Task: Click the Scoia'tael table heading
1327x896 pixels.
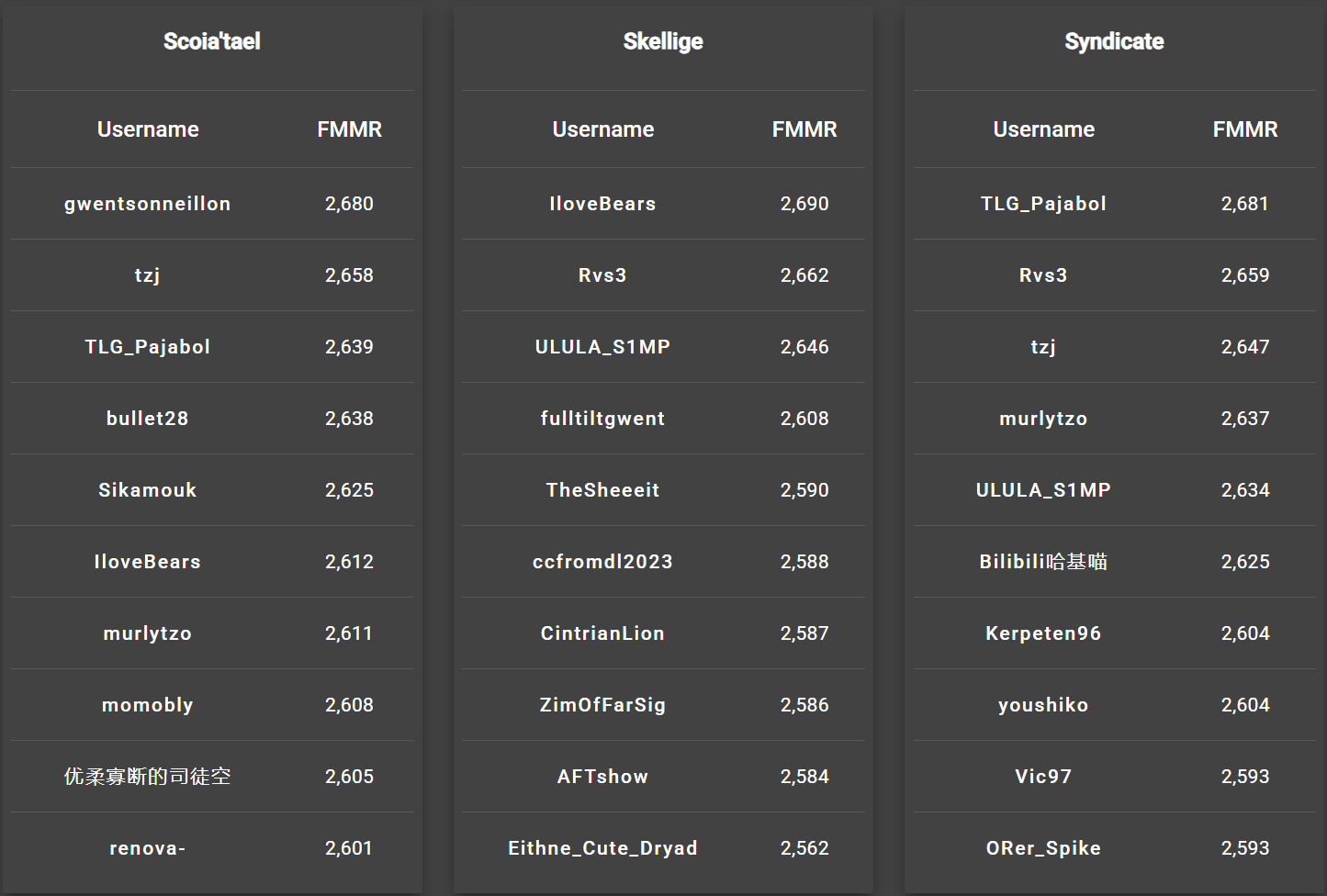Action: click(212, 41)
